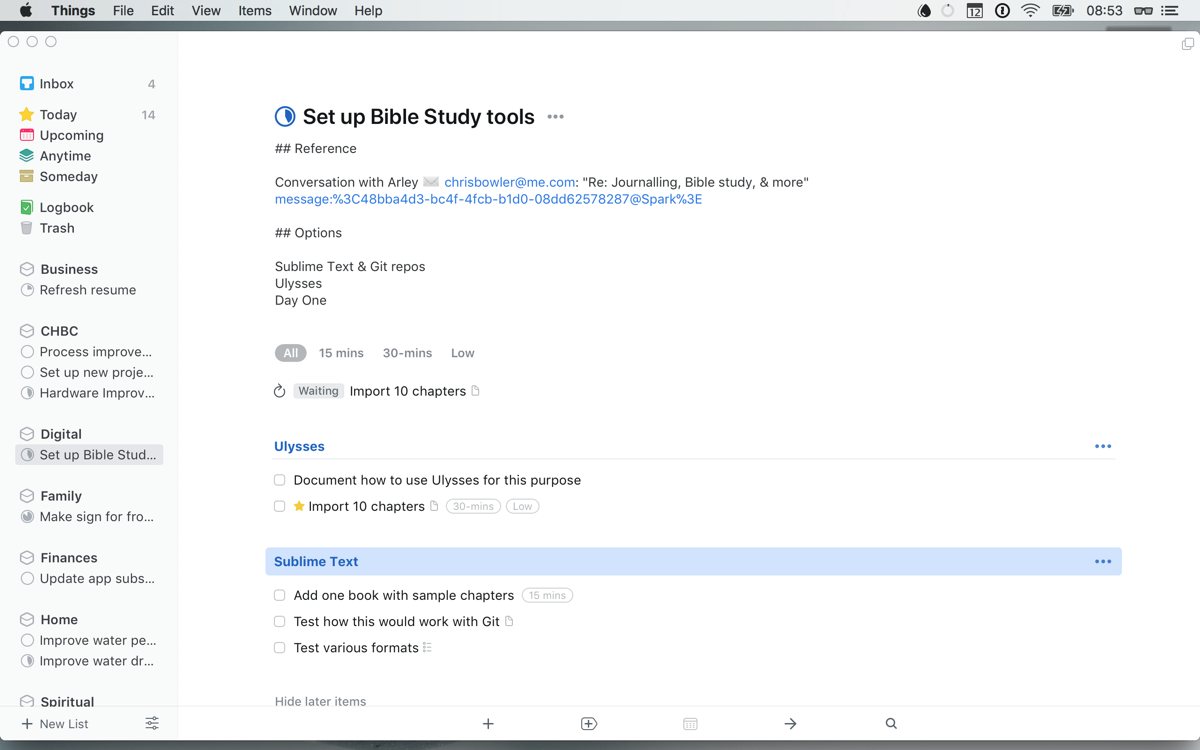Viewport: 1200px width, 750px height.
Task: Open the Window menu
Action: click(313, 11)
